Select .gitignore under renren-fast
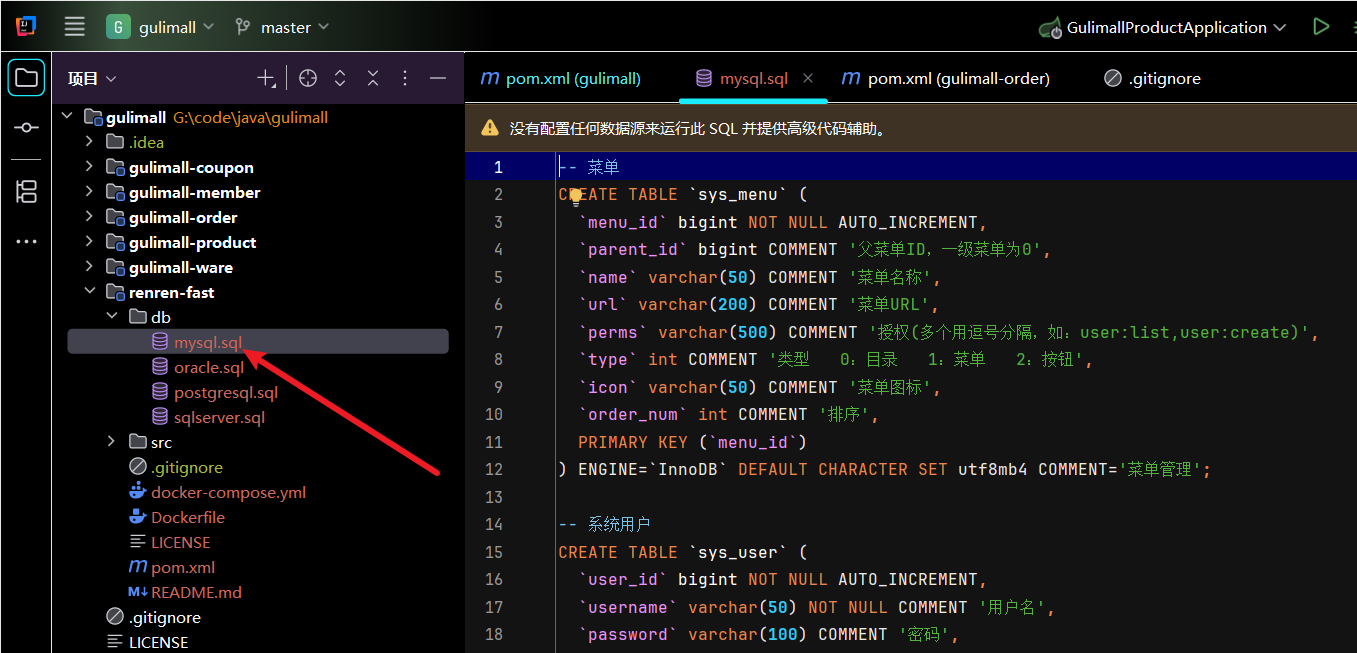Screen dimensions: 1357x653 [187, 467]
